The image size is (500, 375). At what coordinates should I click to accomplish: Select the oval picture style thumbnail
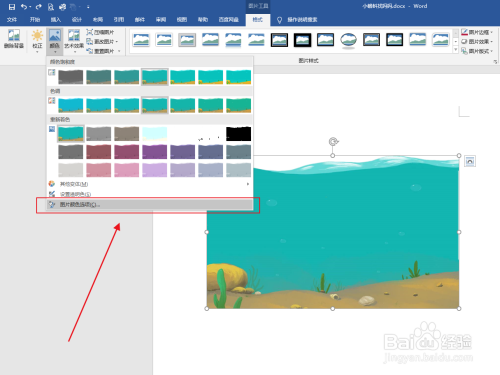tap(348, 40)
